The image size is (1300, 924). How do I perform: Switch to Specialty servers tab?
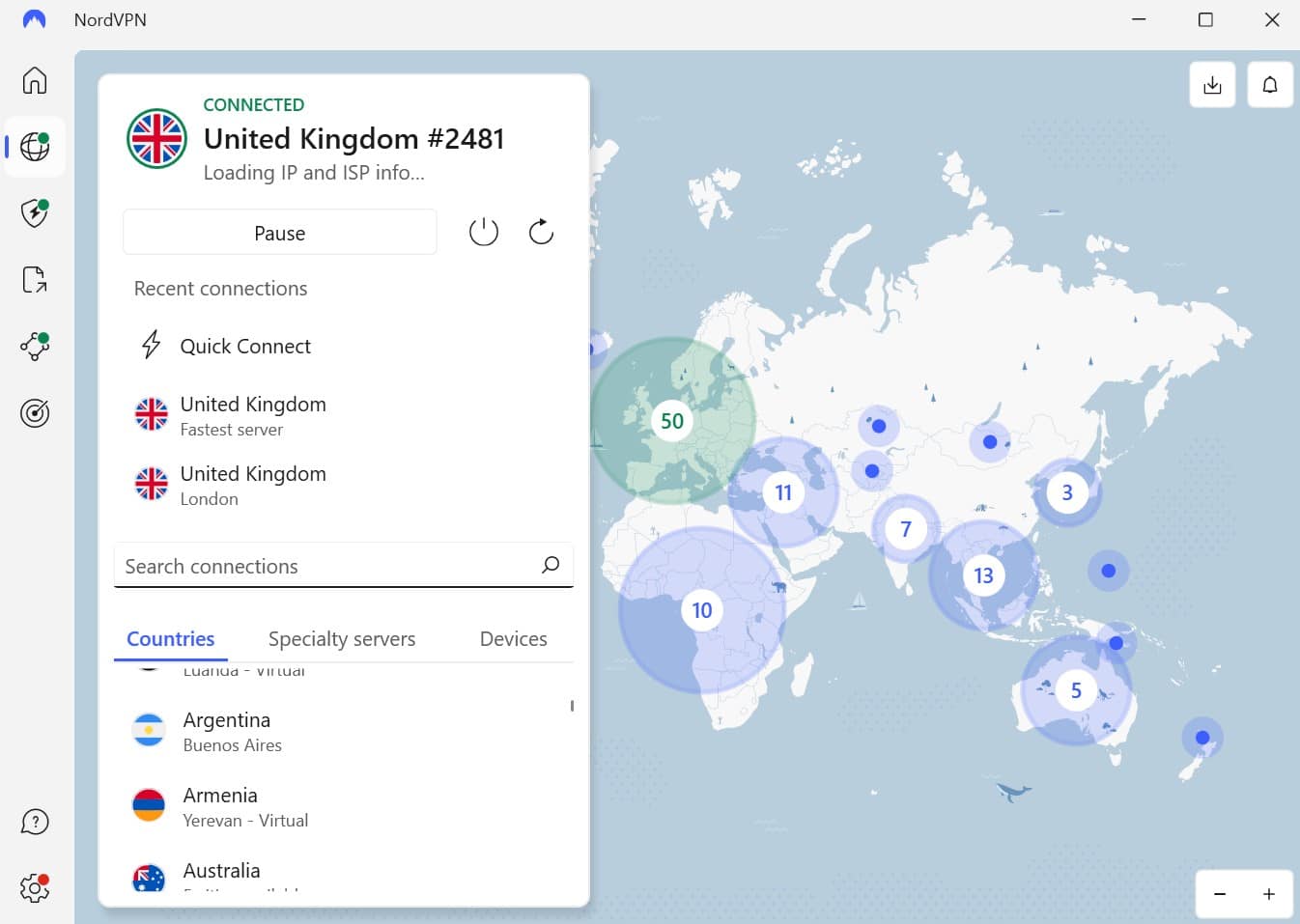point(342,639)
